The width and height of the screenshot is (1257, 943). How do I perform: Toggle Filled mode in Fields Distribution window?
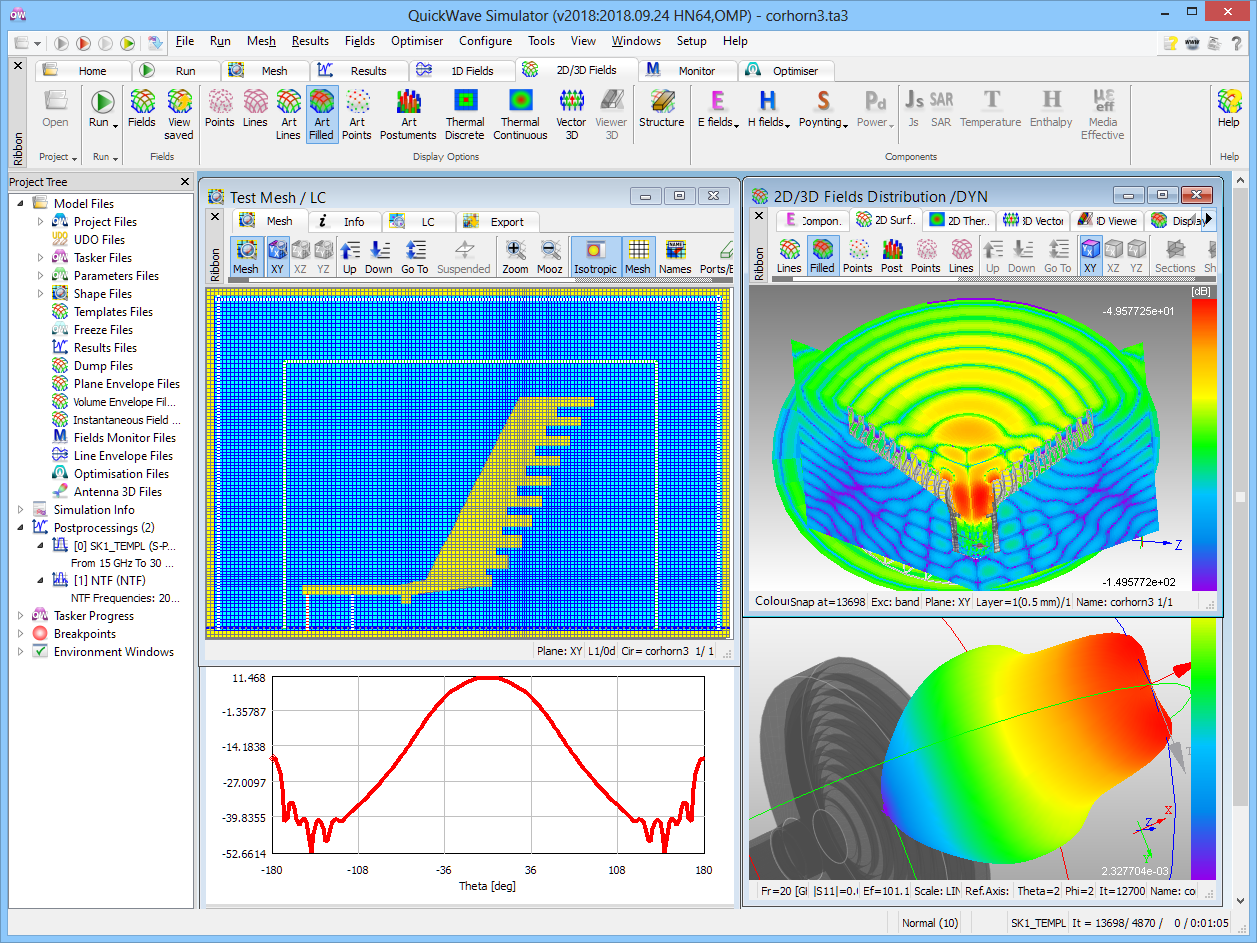[x=822, y=256]
